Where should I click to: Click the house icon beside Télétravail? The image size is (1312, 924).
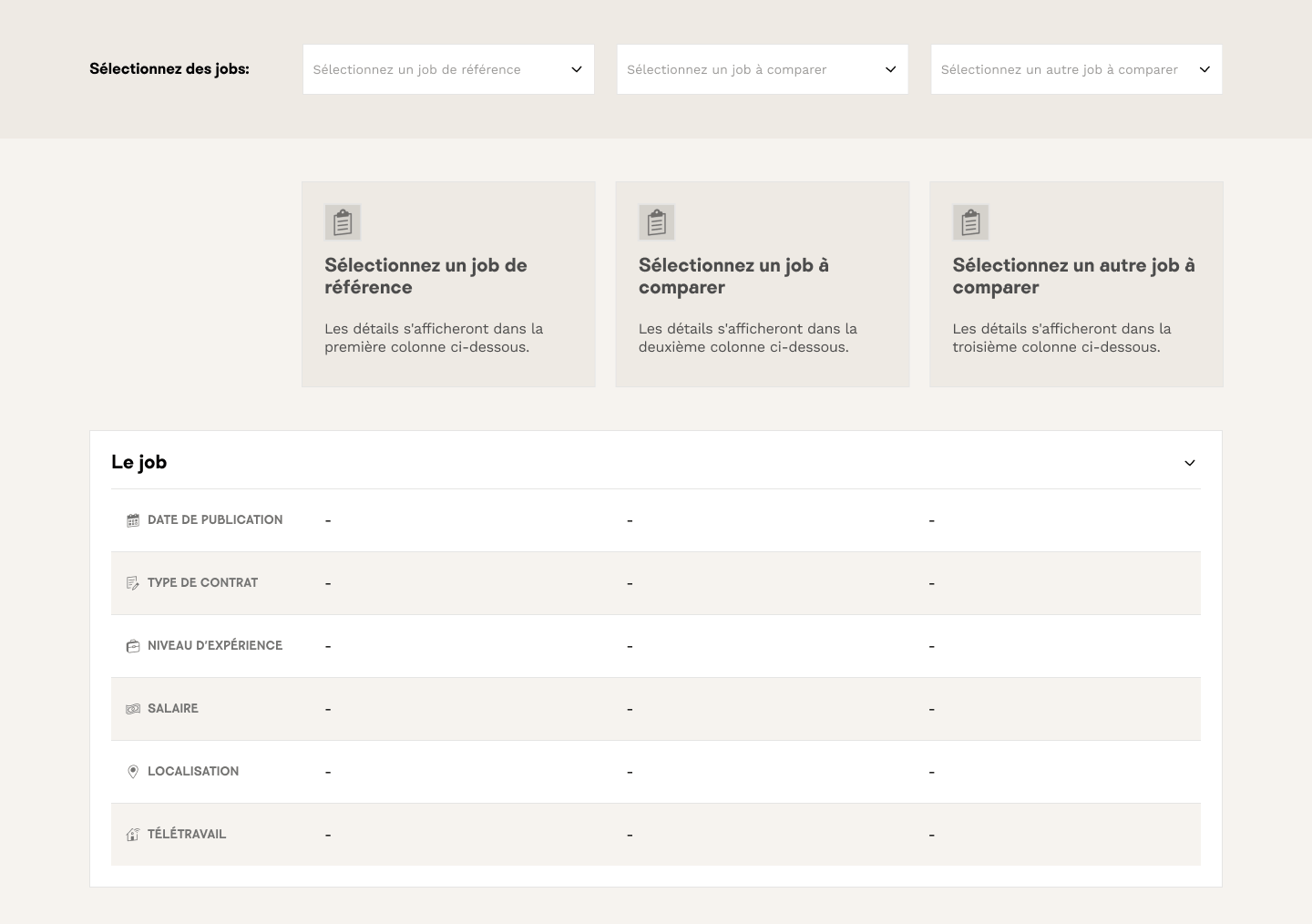[133, 835]
